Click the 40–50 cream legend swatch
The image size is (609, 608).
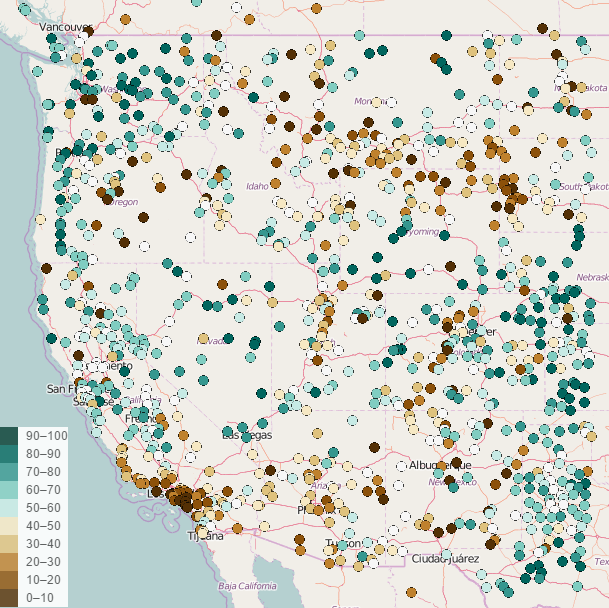coord(9,526)
